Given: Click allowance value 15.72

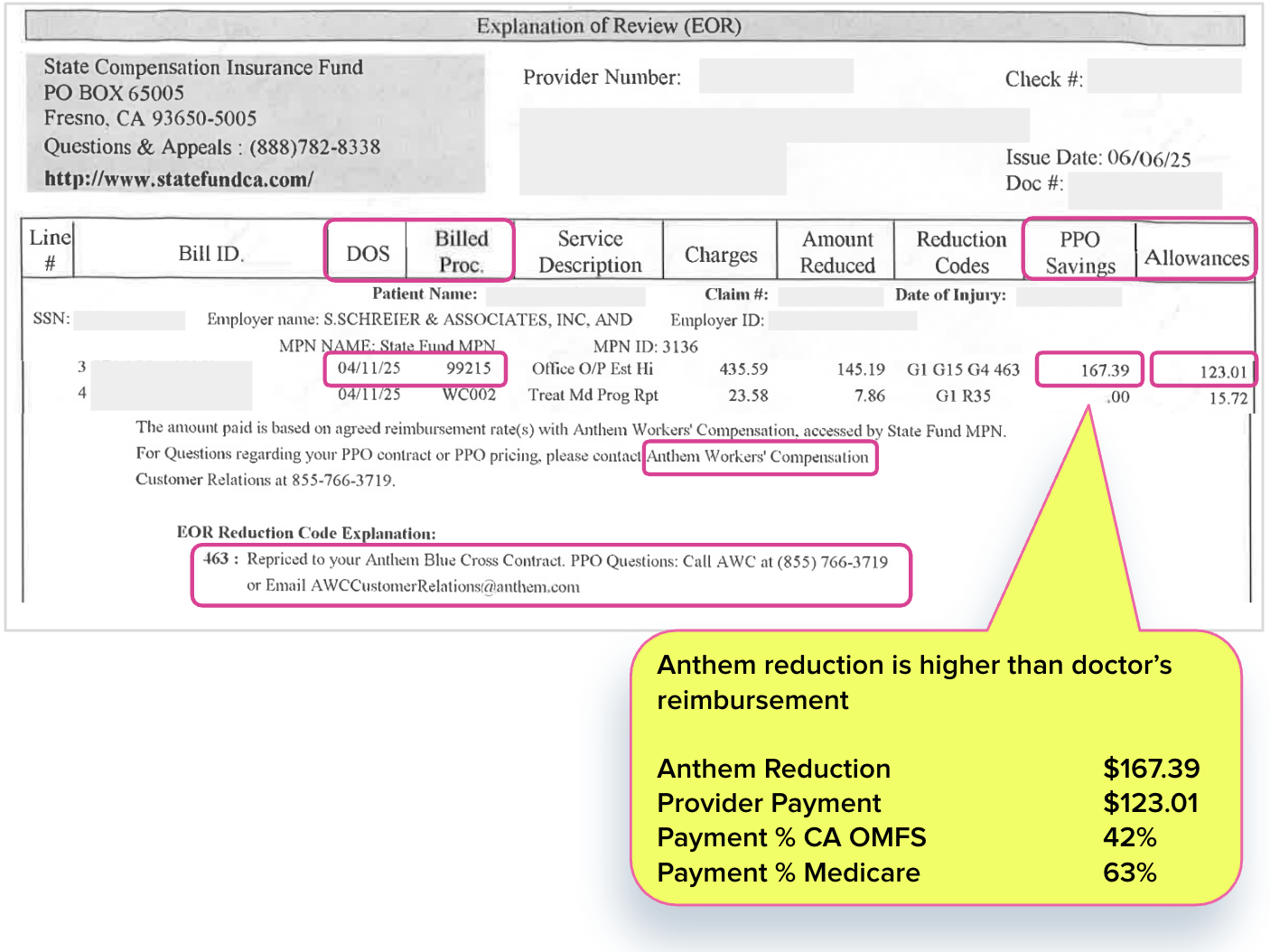Looking at the screenshot, I should [x=1228, y=398].
